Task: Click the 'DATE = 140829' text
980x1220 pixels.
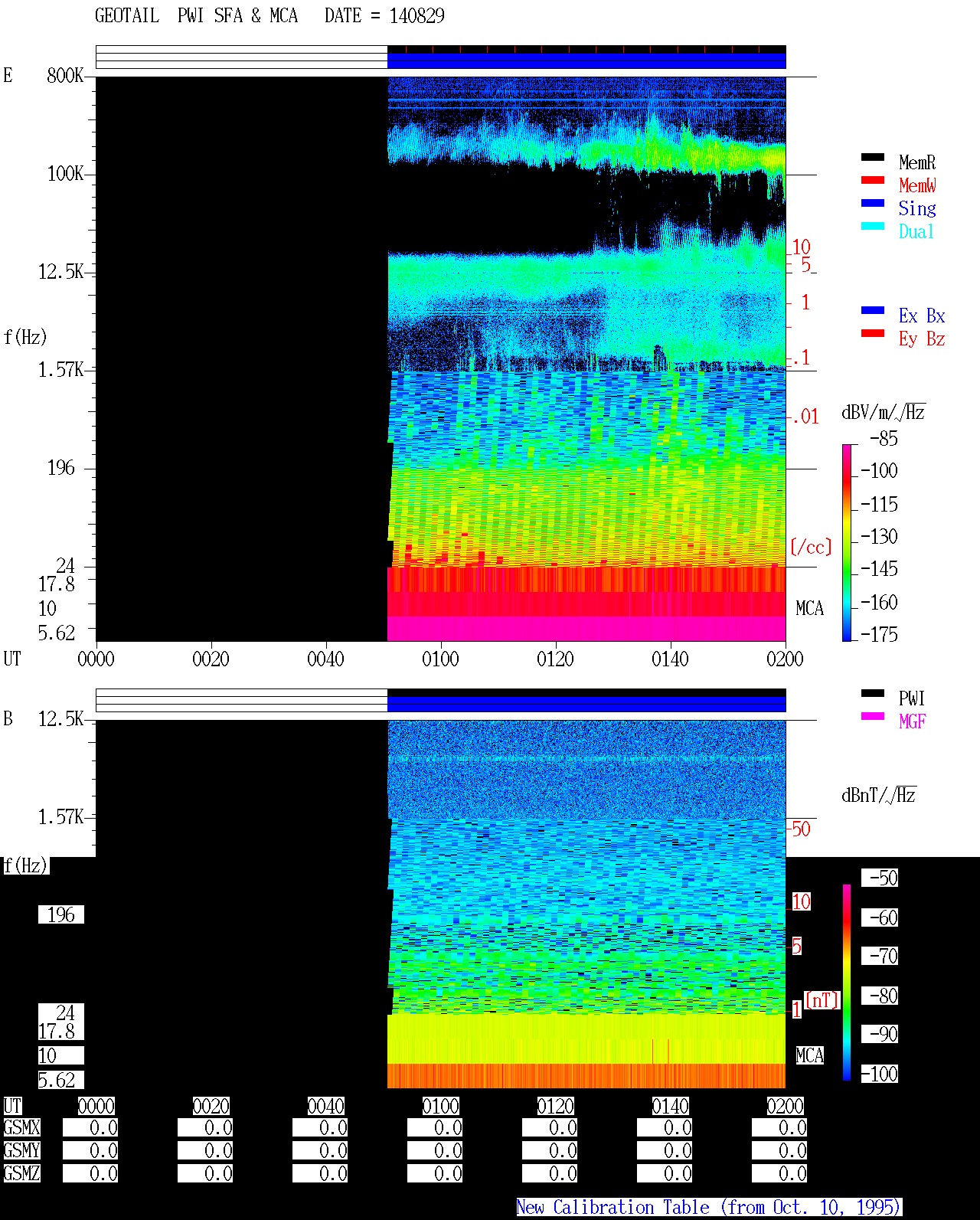Action: pyautogui.click(x=384, y=16)
